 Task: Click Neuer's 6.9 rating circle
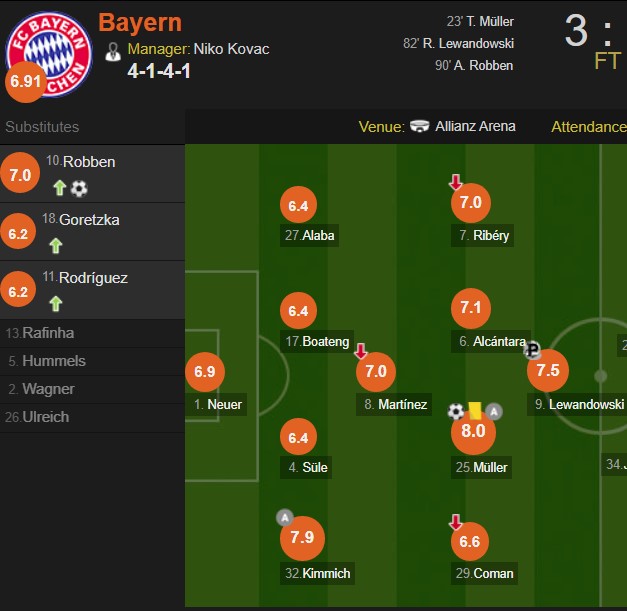pyautogui.click(x=205, y=371)
